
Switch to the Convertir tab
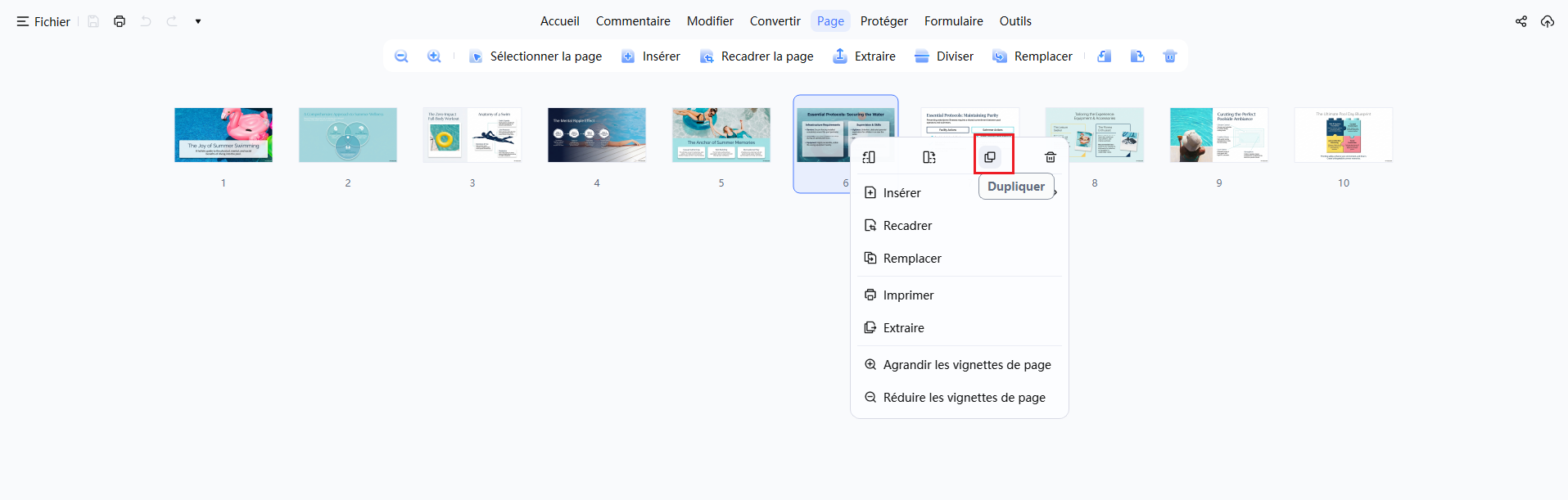(x=775, y=21)
